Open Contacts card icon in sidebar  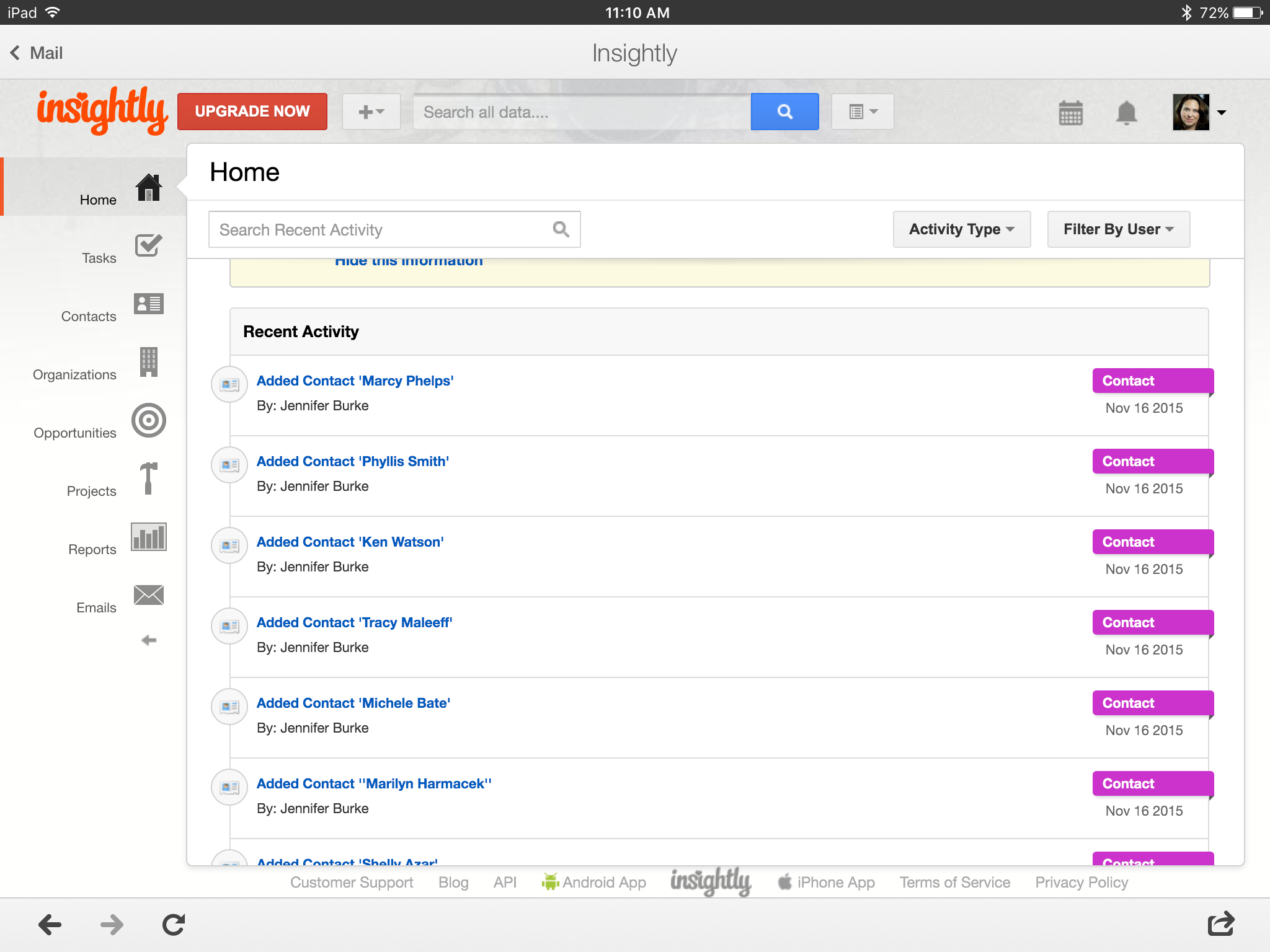pyautogui.click(x=149, y=304)
